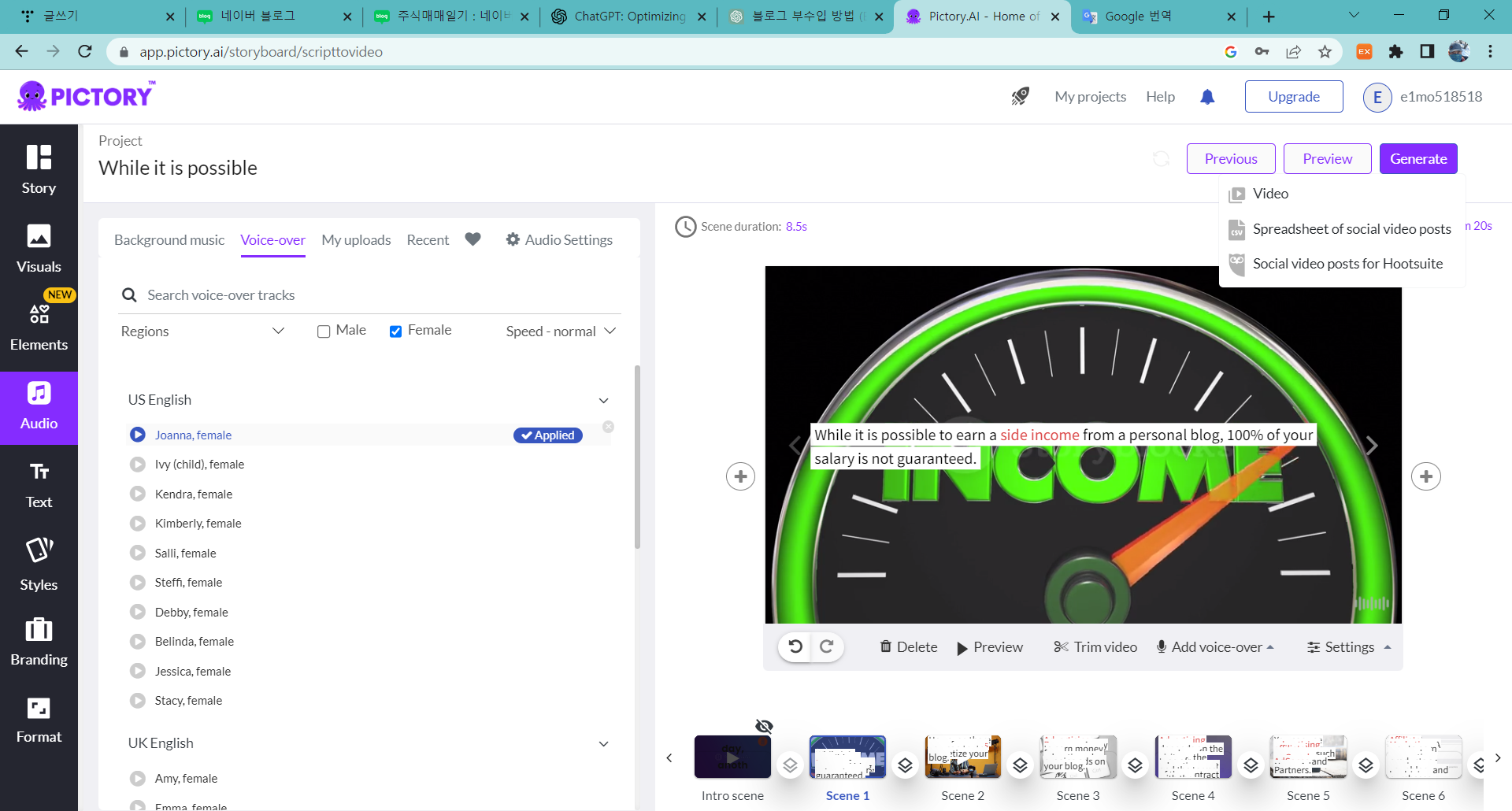
Task: Open the Format sidebar section
Action: pos(39,720)
